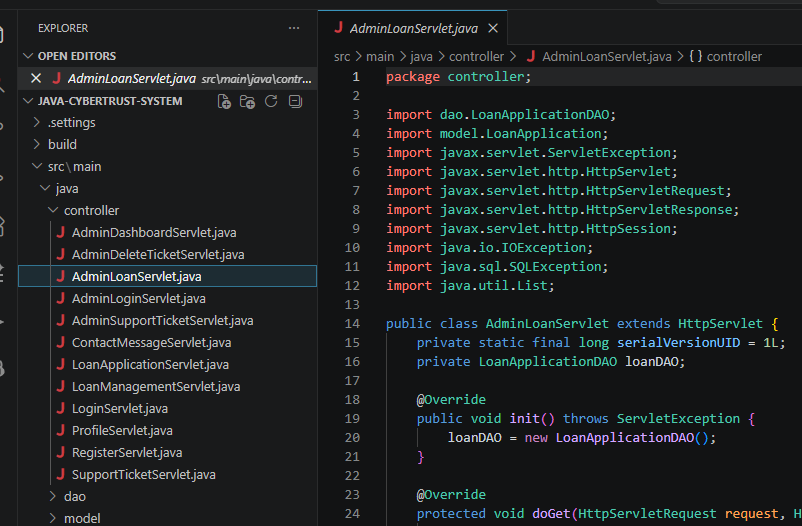
Task: Collapse all folders in Explorer
Action: pyautogui.click(x=295, y=101)
